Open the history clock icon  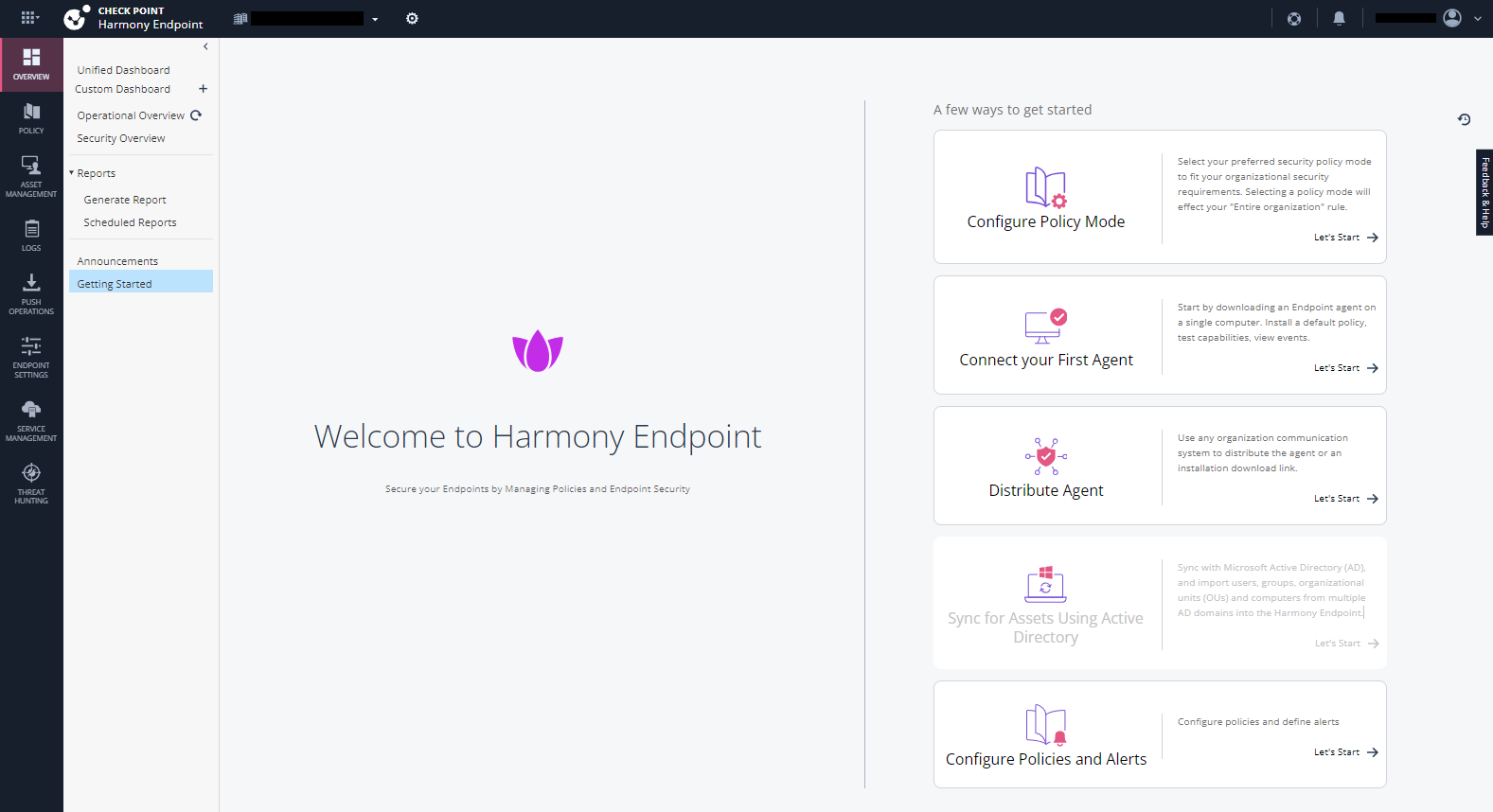[x=1464, y=119]
